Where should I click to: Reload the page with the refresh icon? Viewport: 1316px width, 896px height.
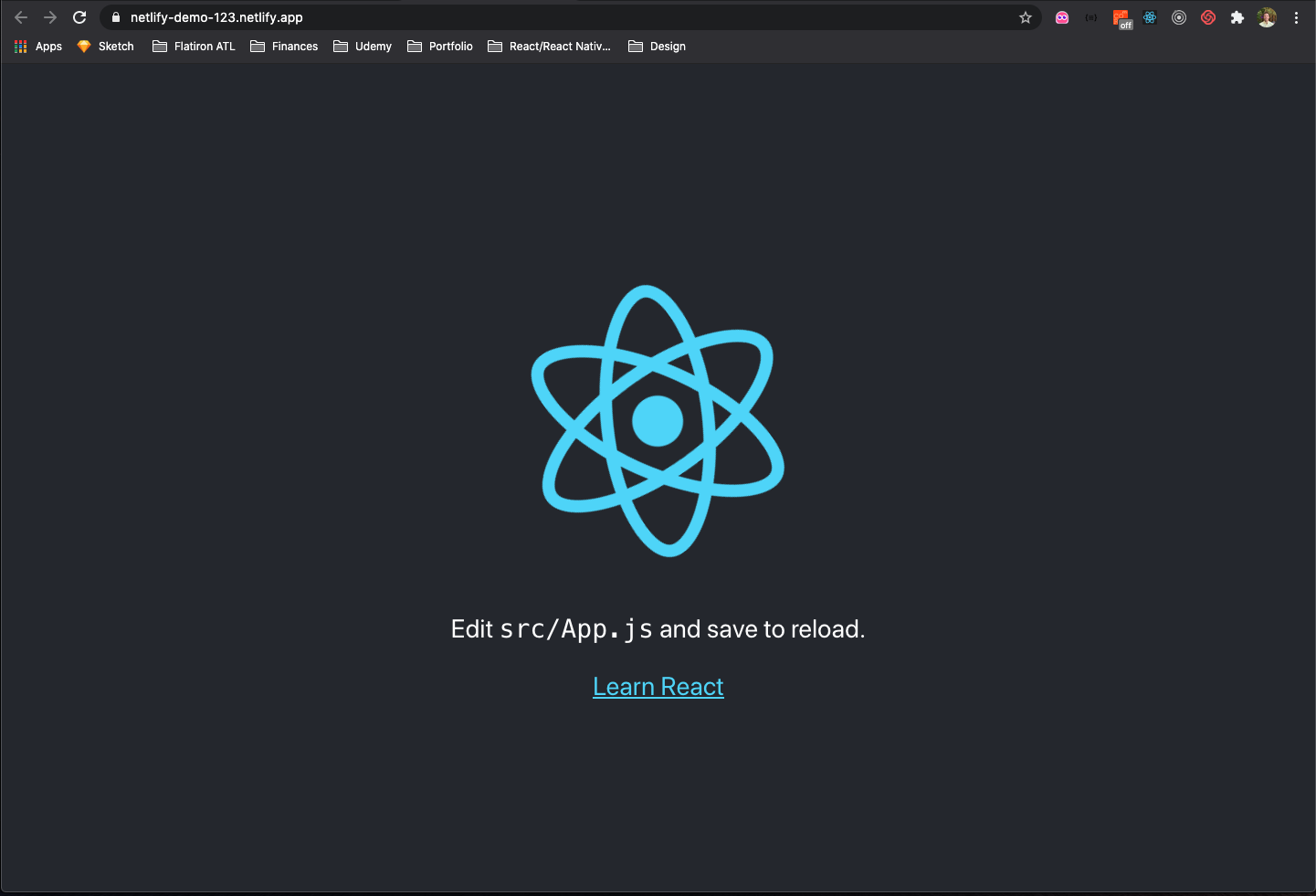(x=79, y=17)
